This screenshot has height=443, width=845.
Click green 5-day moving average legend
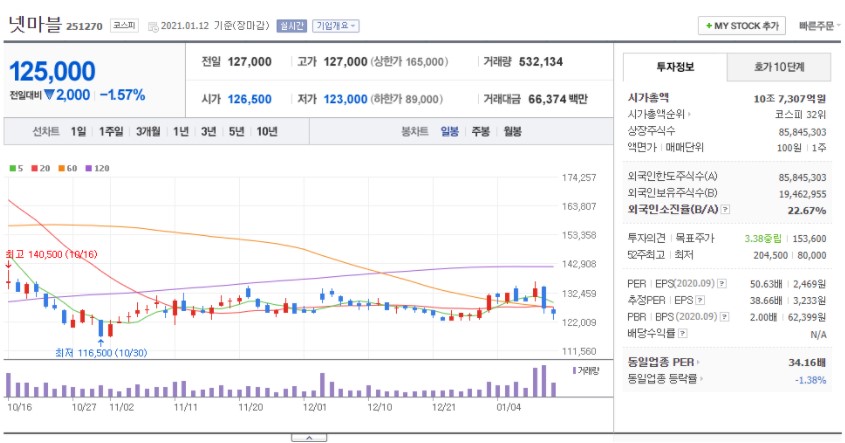(x=16, y=168)
